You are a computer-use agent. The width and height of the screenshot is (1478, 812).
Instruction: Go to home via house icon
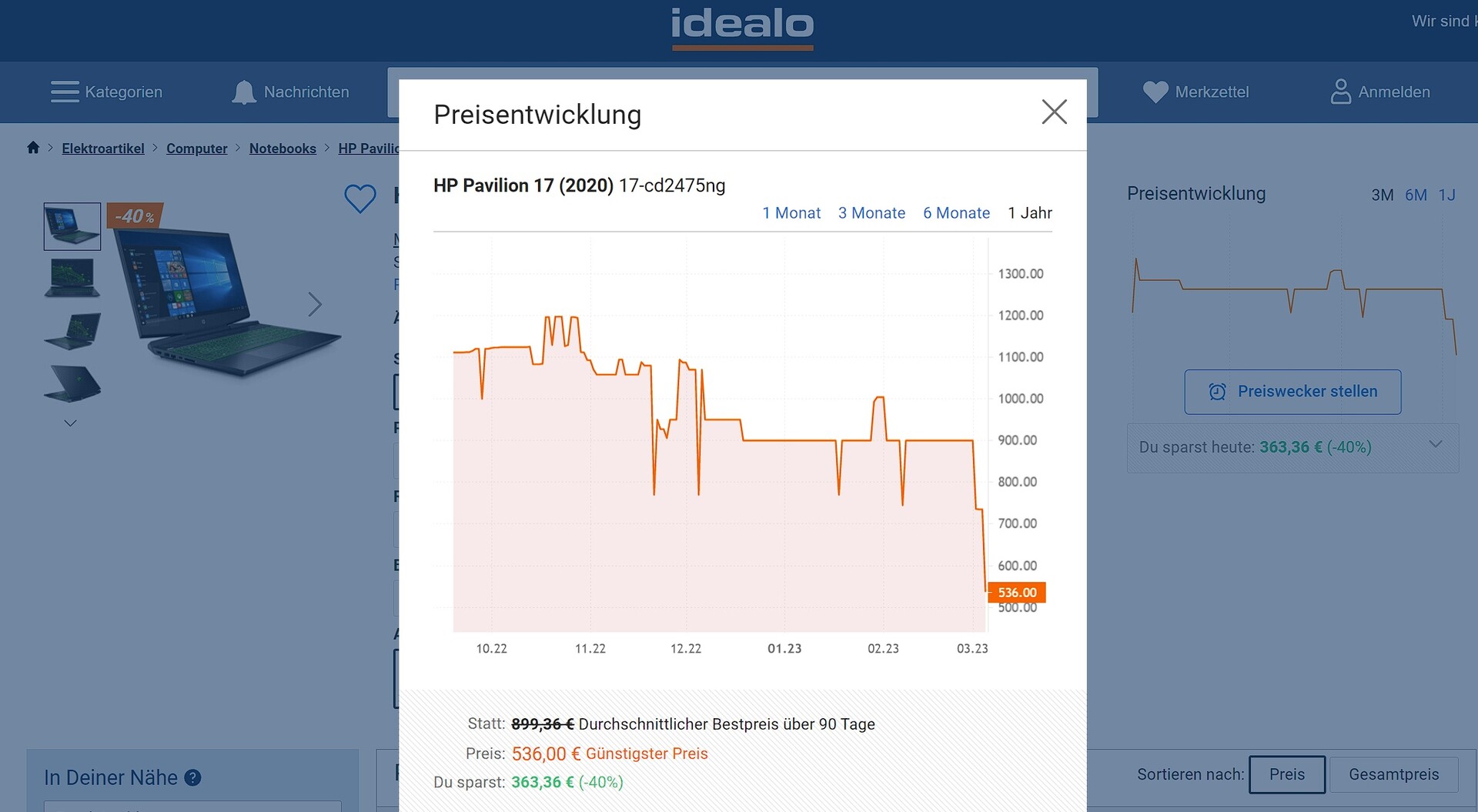coord(33,148)
